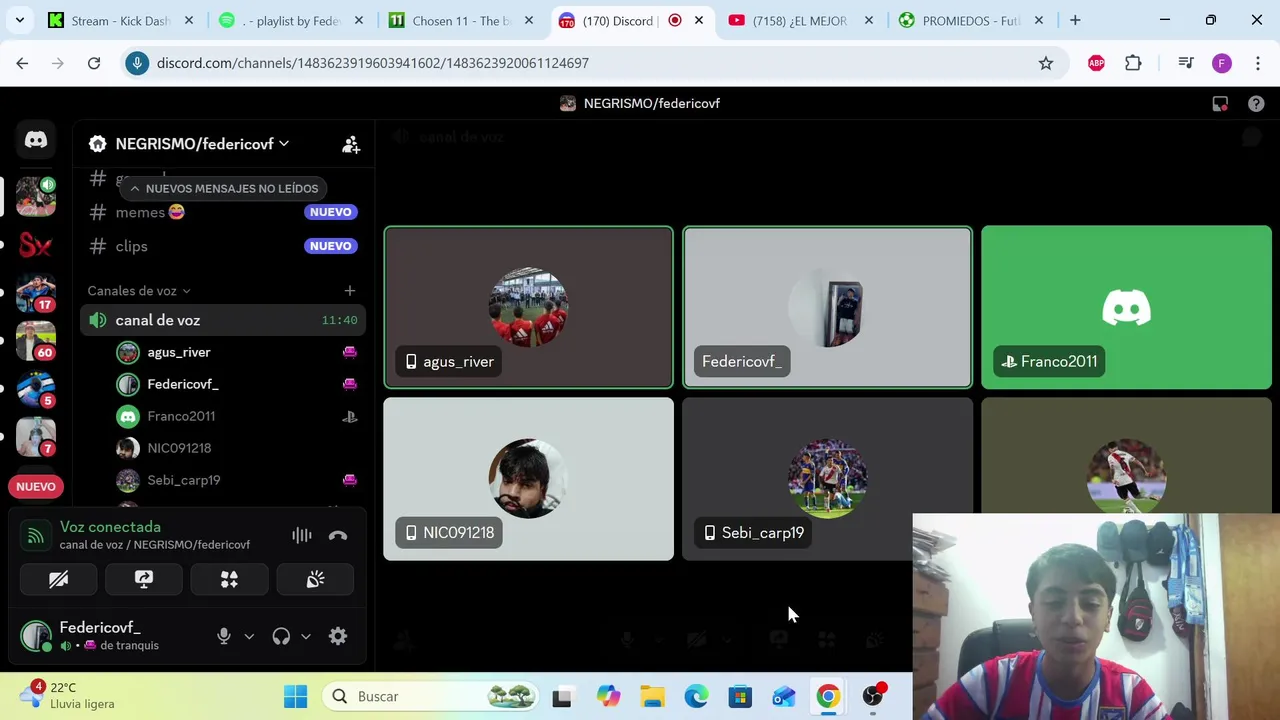Reload the Discord page
Image resolution: width=1280 pixels, height=720 pixels.
tap(94, 63)
